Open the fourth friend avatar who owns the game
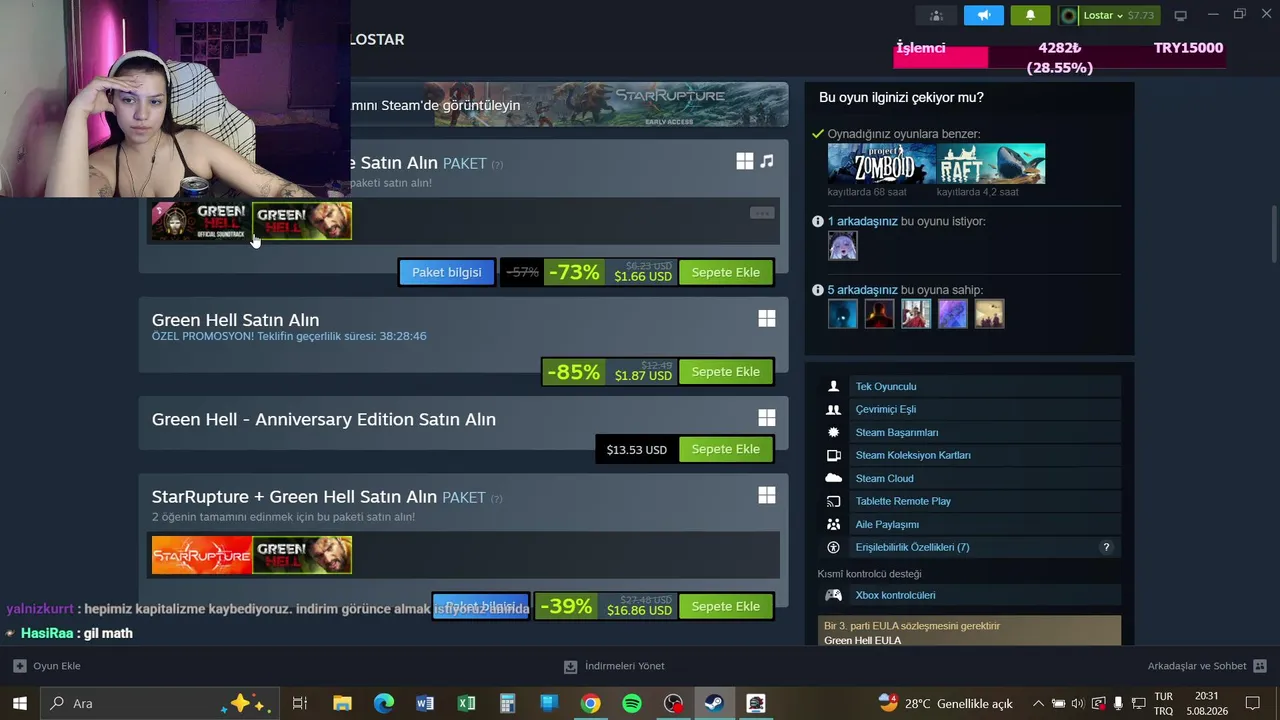The height and width of the screenshot is (720, 1280). (953, 314)
